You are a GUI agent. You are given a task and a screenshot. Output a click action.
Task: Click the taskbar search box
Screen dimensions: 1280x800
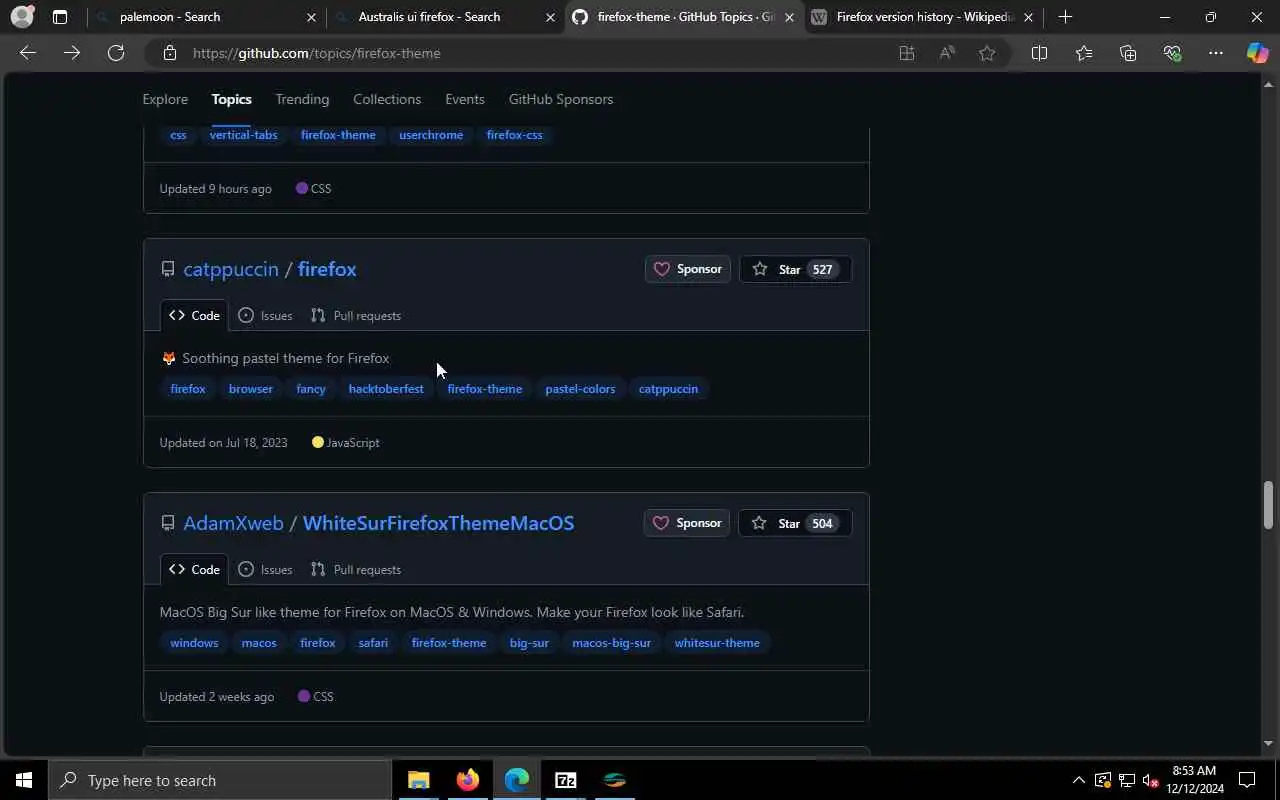click(x=220, y=780)
